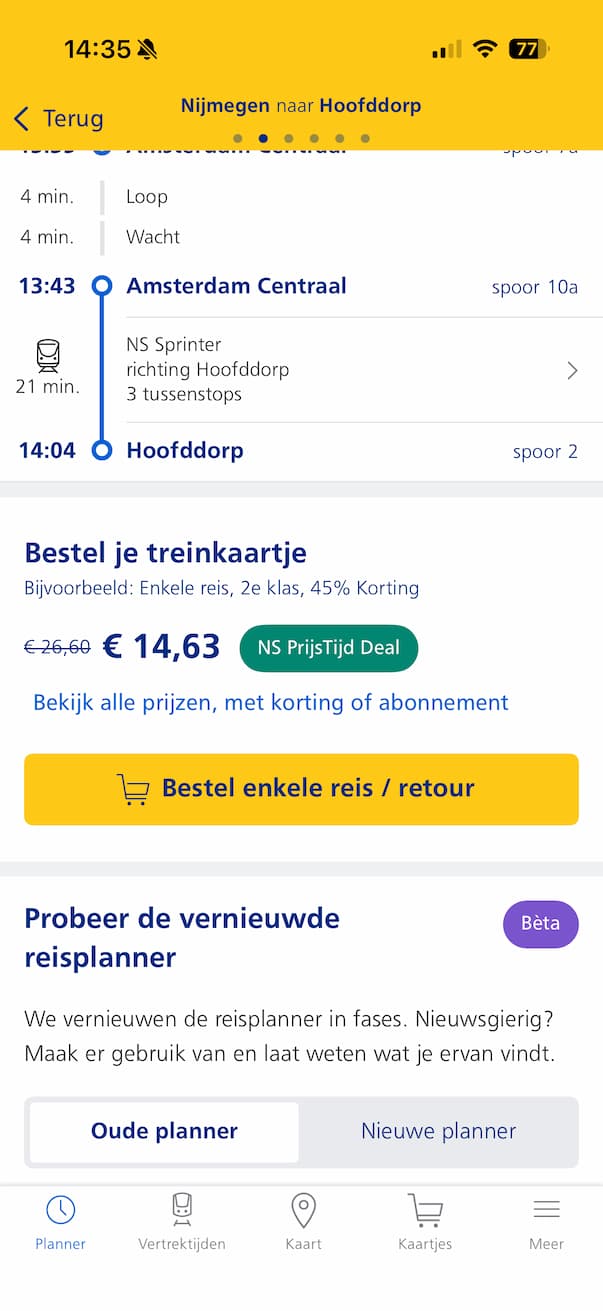Tap the Hoofddorp stop circle on the route line
This screenshot has width=603, height=1311.
pos(102,450)
